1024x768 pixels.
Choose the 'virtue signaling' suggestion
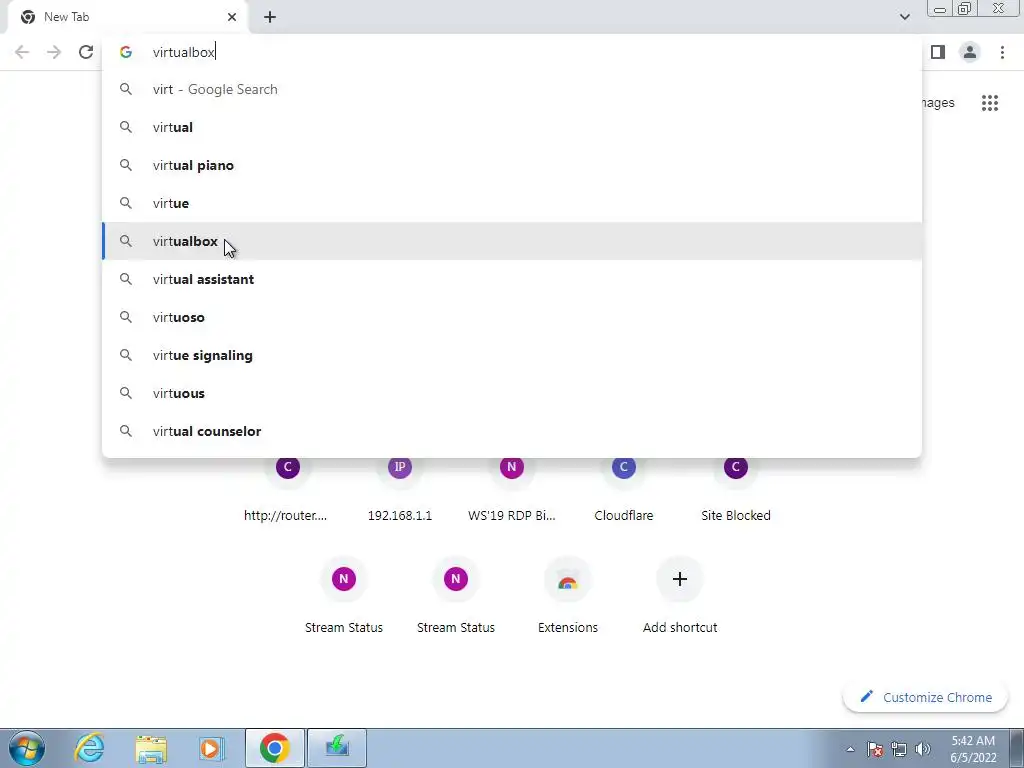click(512, 355)
